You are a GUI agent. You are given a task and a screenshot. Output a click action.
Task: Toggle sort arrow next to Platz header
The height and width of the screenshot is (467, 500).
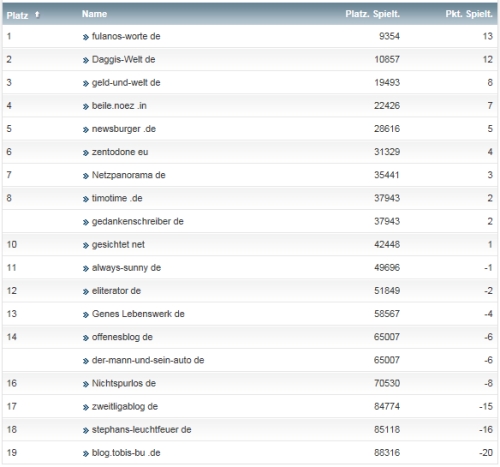[x=37, y=15]
